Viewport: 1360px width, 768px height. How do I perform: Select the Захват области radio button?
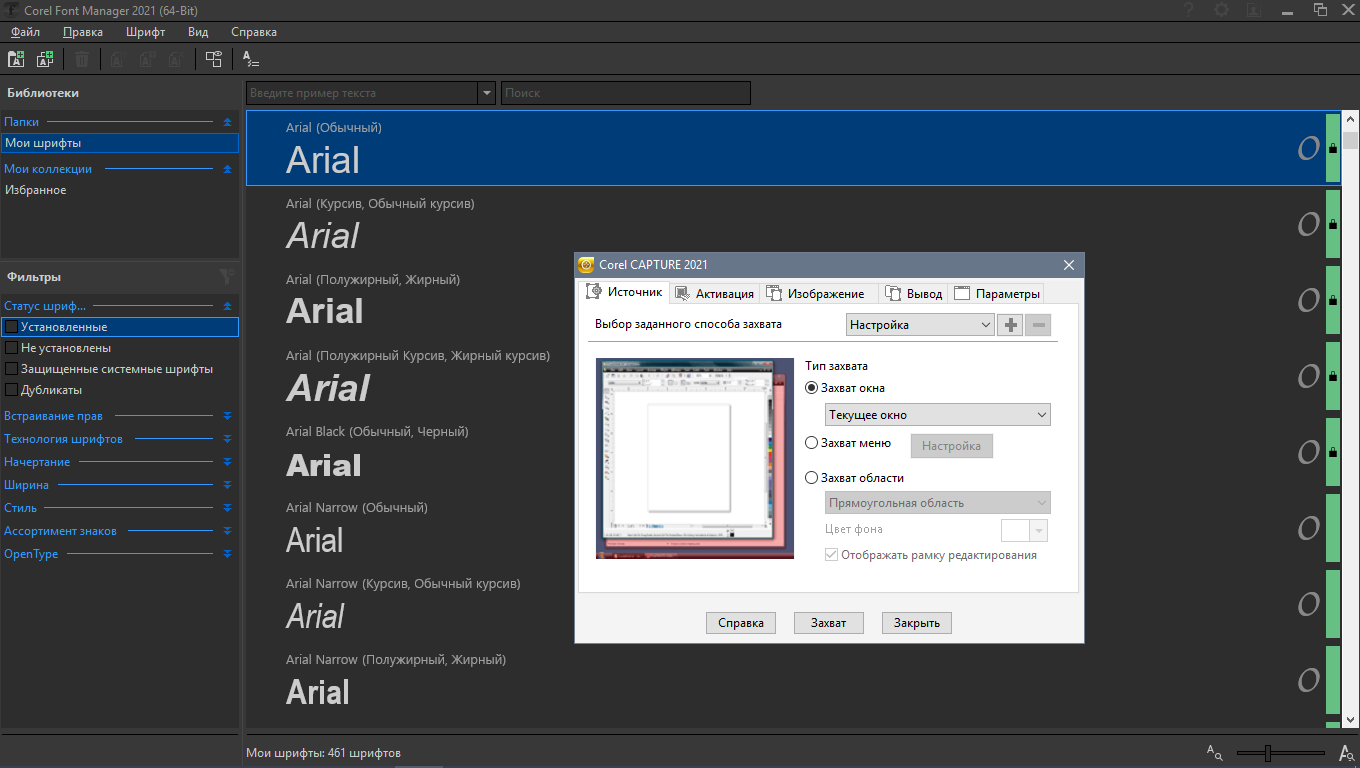pos(812,478)
